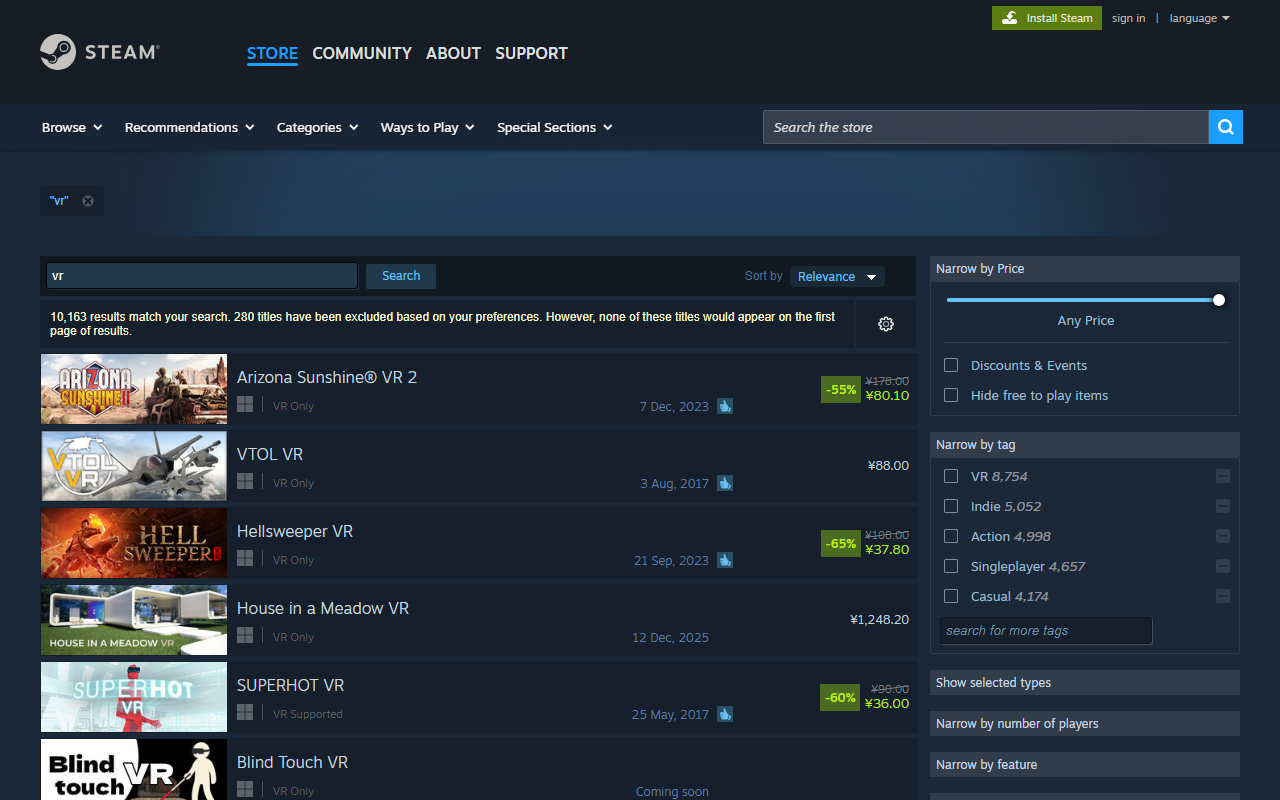Check the Indie tag filter
Image resolution: width=1280 pixels, height=800 pixels.
tap(951, 506)
